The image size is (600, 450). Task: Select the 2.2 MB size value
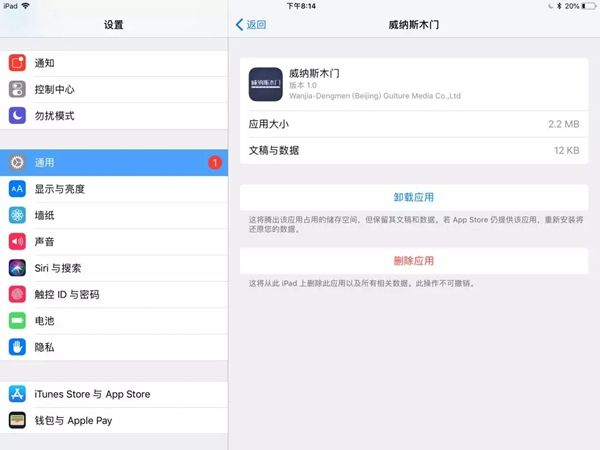tap(564, 124)
